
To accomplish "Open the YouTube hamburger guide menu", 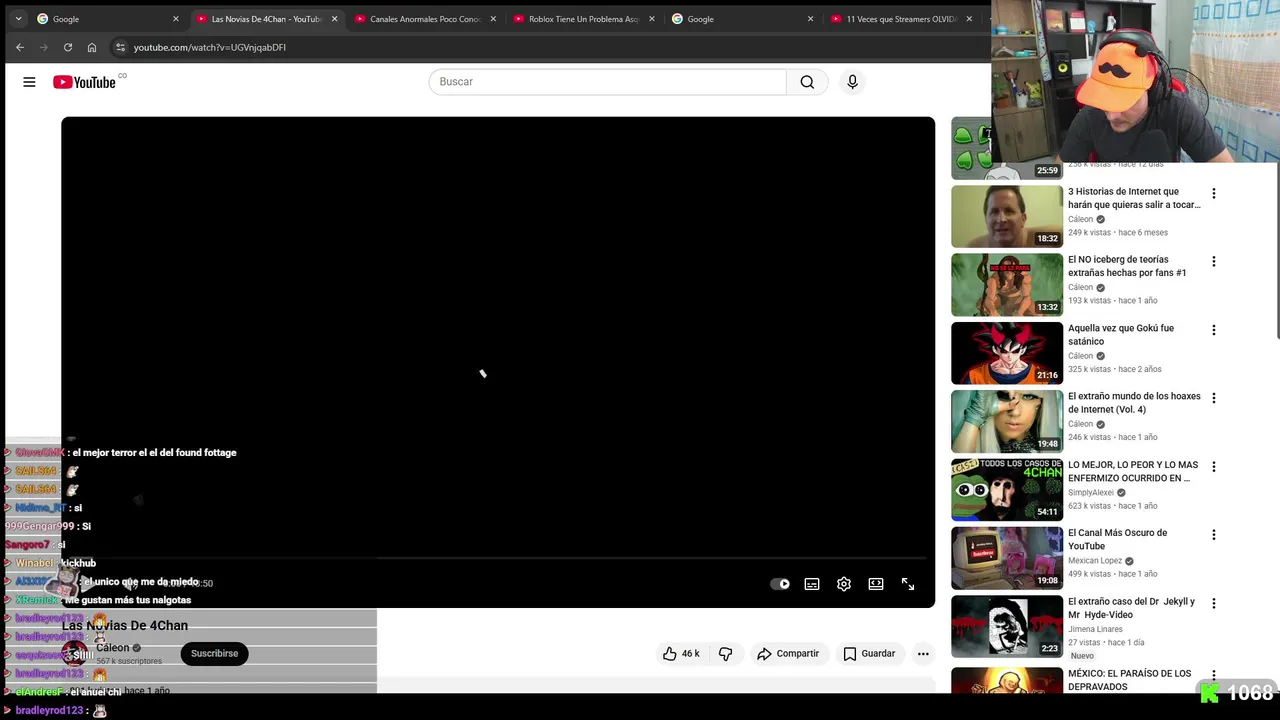I will pyautogui.click(x=29, y=82).
